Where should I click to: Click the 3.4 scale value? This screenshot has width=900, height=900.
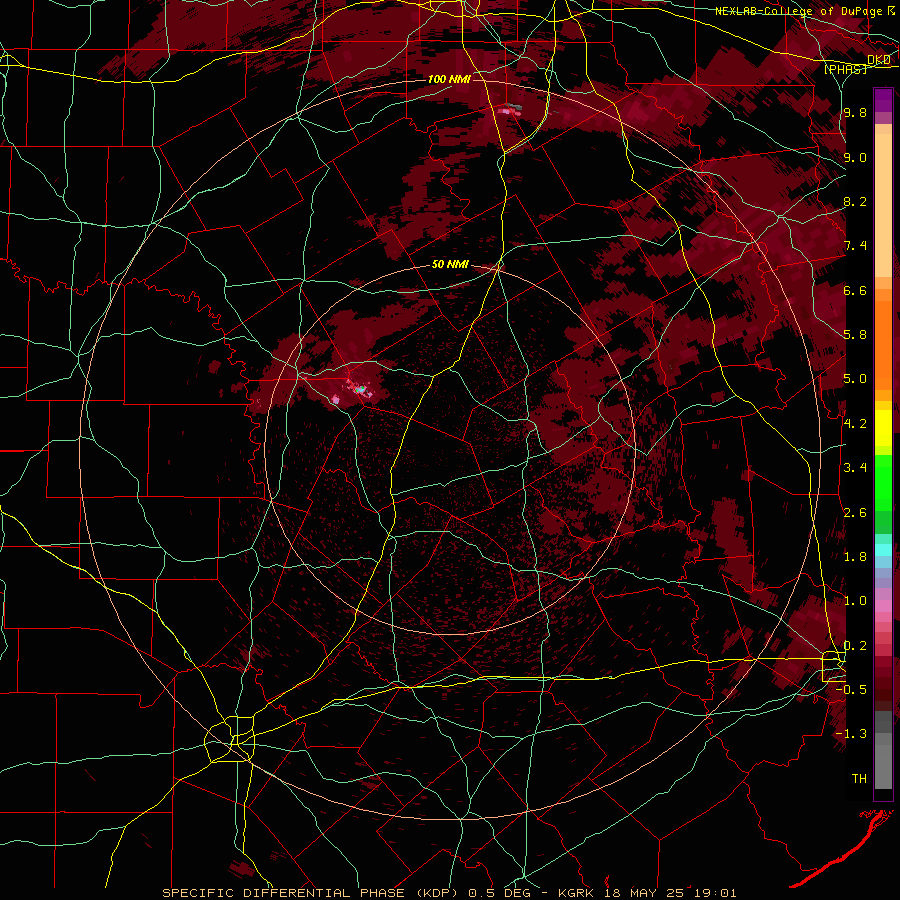click(855, 468)
